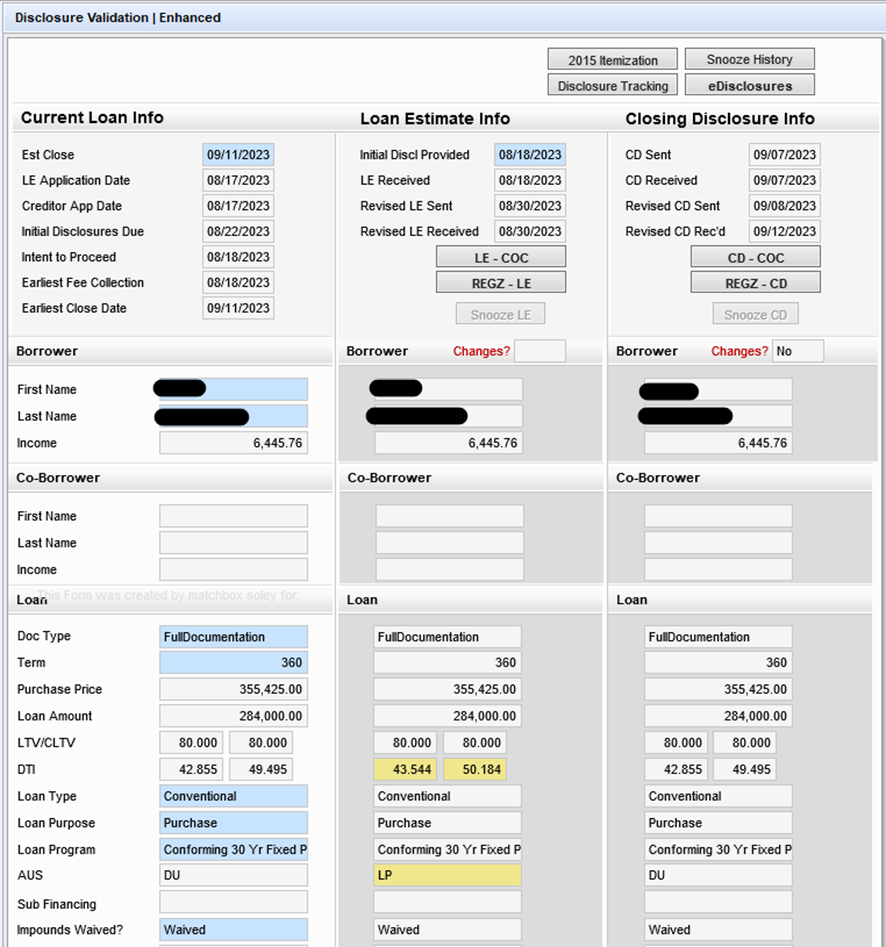Select the Doc Type field in Current Loan
The width and height of the screenshot is (886, 947).
(233, 637)
